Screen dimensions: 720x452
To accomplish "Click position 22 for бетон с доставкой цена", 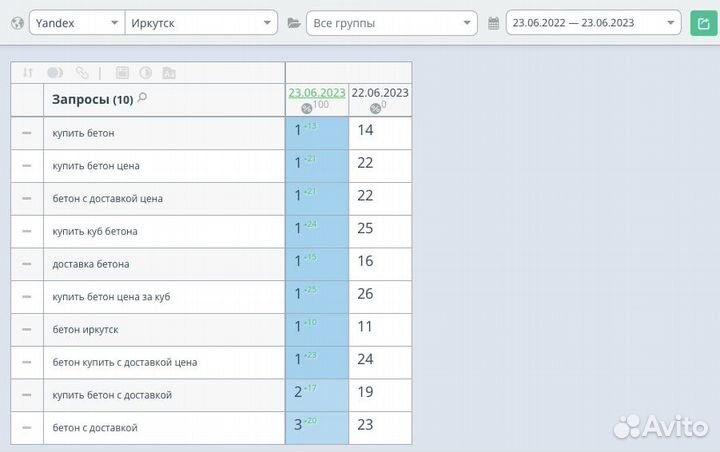I will click(366, 196).
